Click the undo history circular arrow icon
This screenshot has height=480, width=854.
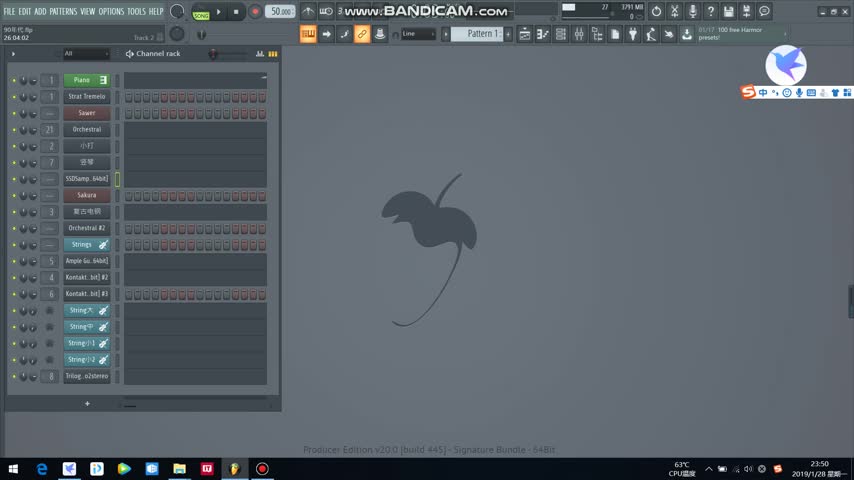pyautogui.click(x=656, y=11)
